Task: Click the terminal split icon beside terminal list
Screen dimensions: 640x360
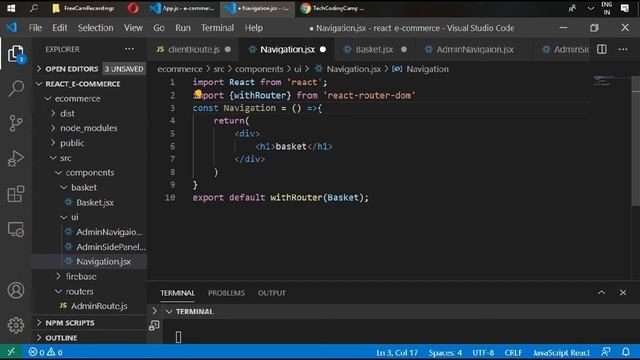Action: point(154,325)
